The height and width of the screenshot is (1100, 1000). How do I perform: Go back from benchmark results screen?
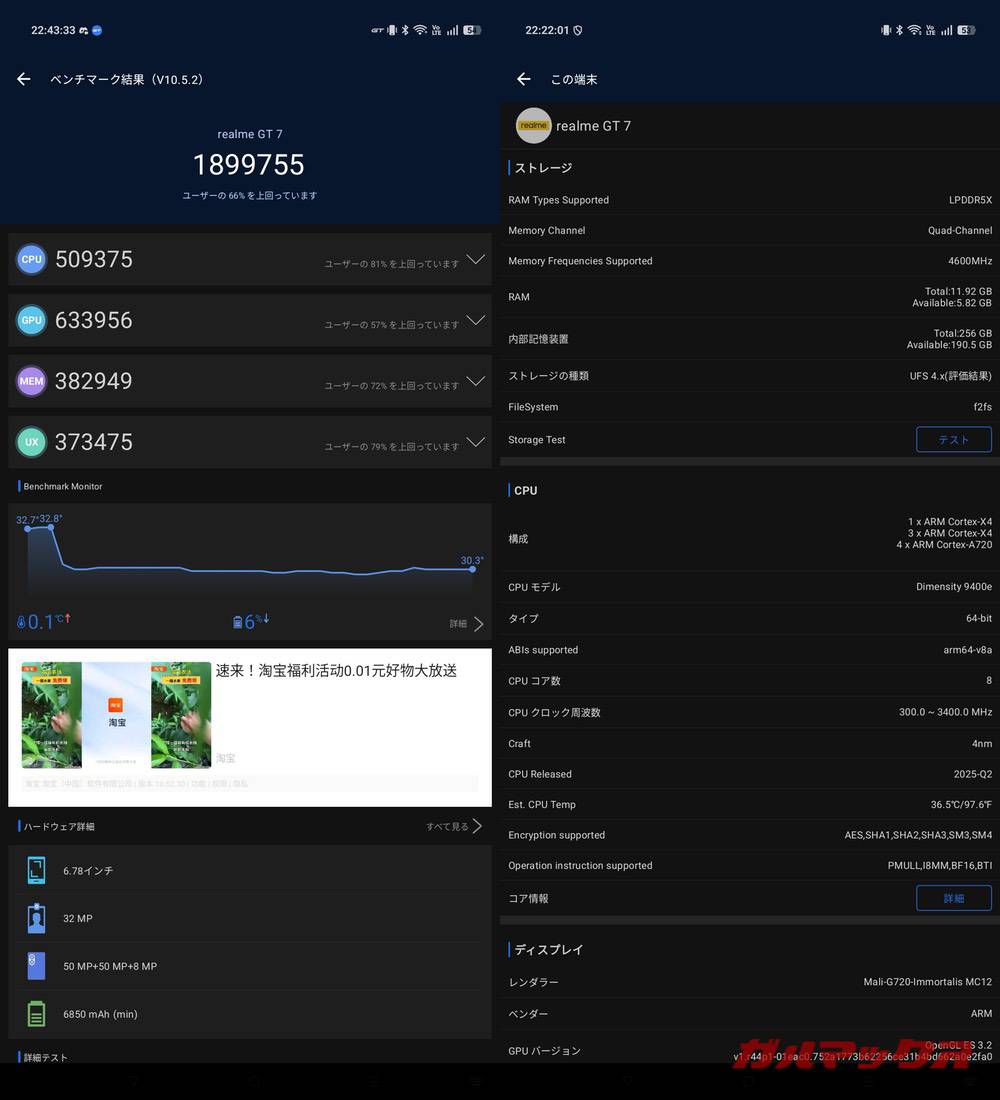24,79
